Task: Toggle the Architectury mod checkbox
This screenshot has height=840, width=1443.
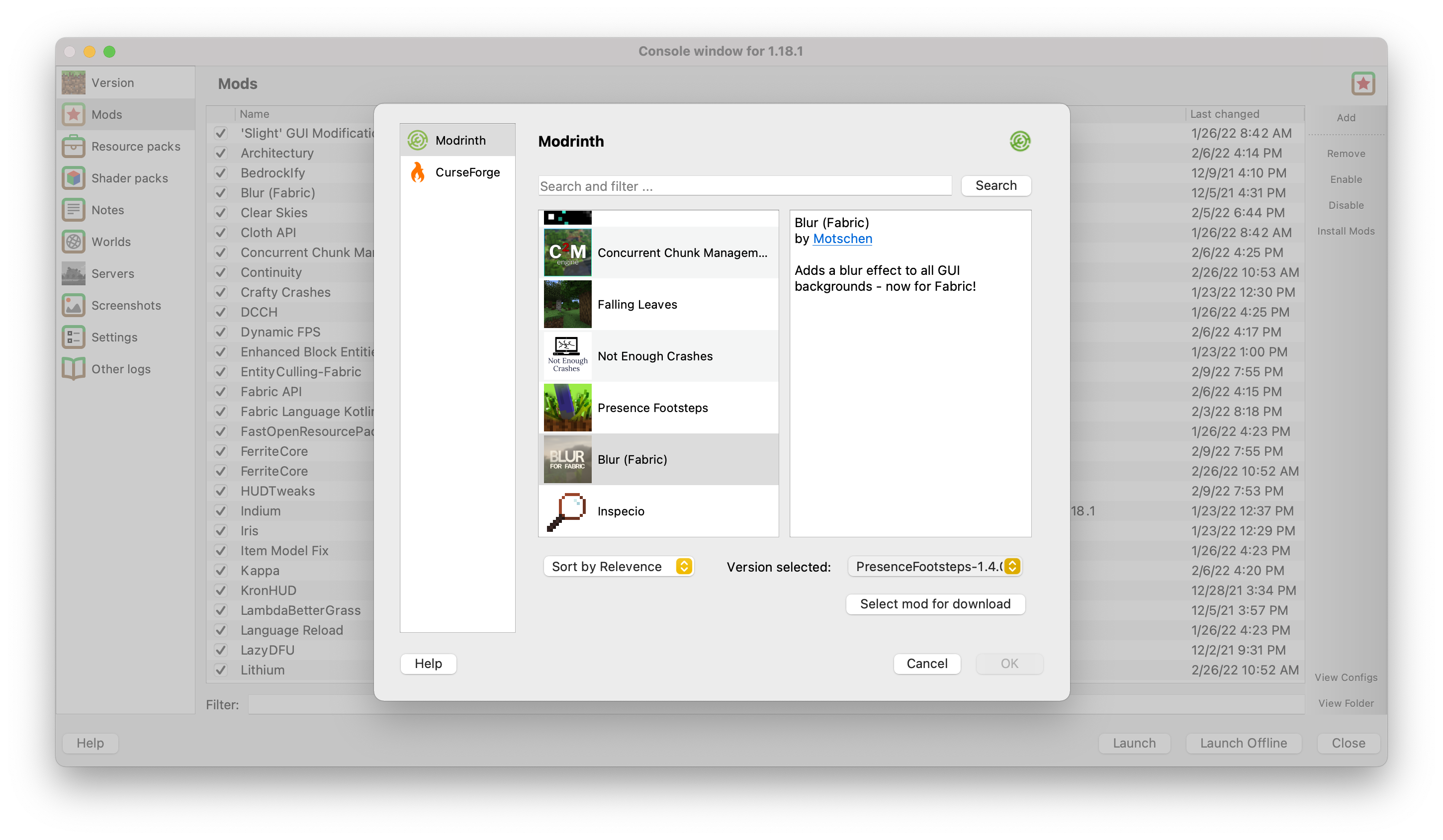Action: [x=220, y=153]
